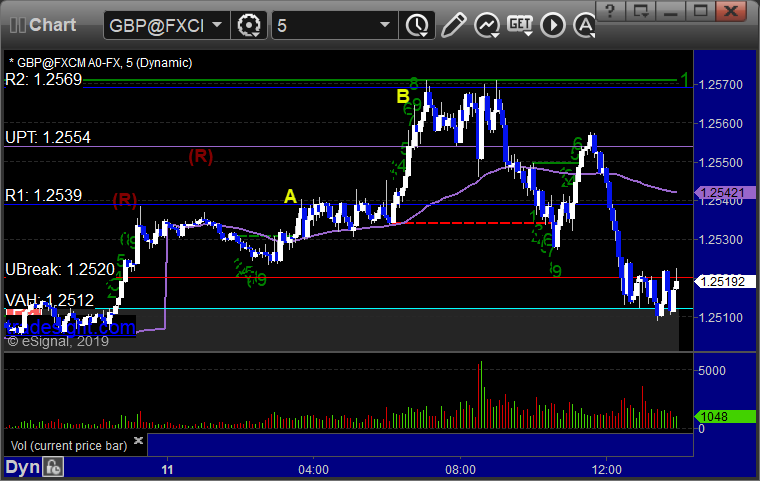Click the Chart panel grip handle
760x481 pixels.
(x=17, y=25)
